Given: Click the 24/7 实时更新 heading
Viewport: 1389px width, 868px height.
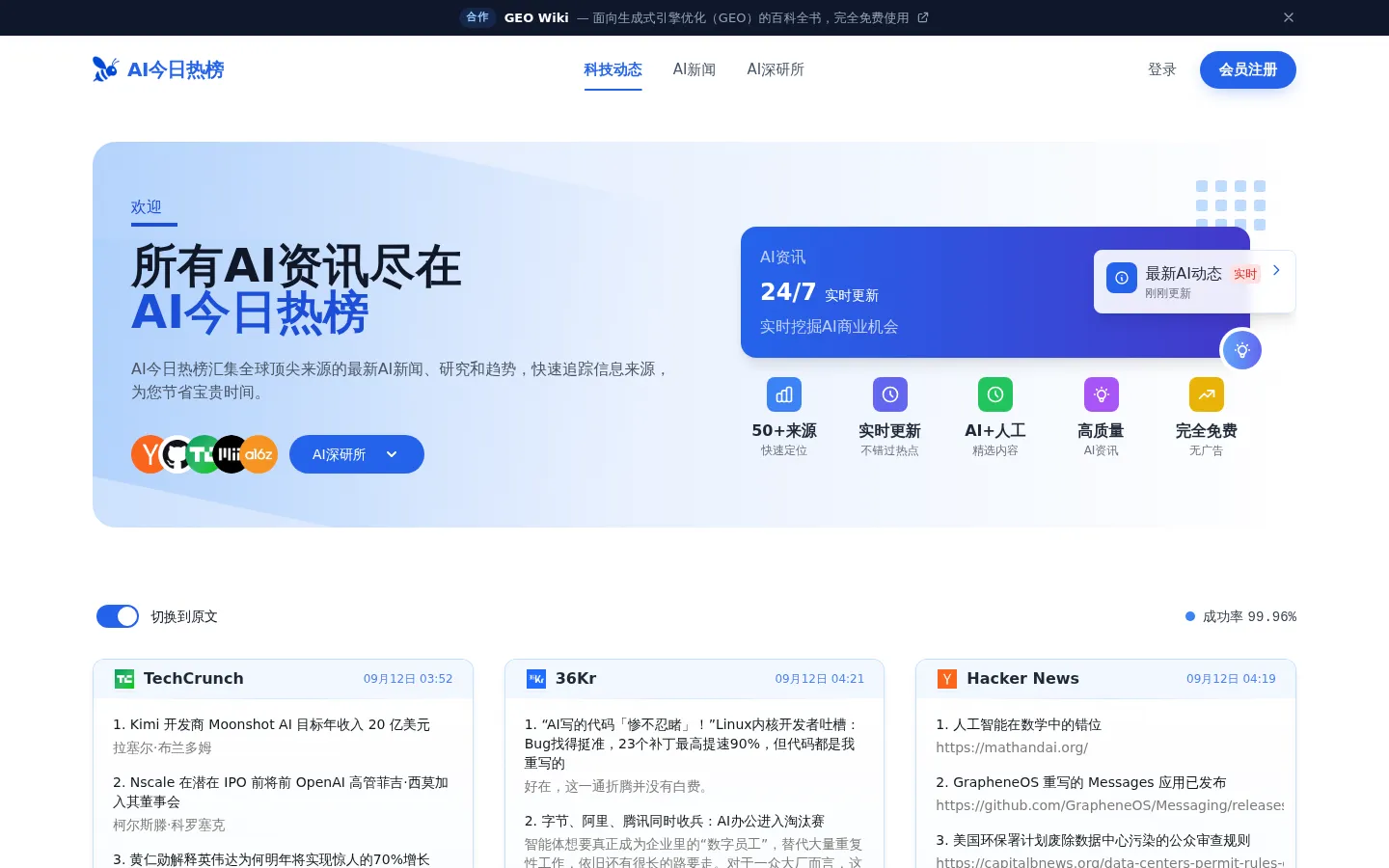Looking at the screenshot, I should pyautogui.click(x=819, y=292).
